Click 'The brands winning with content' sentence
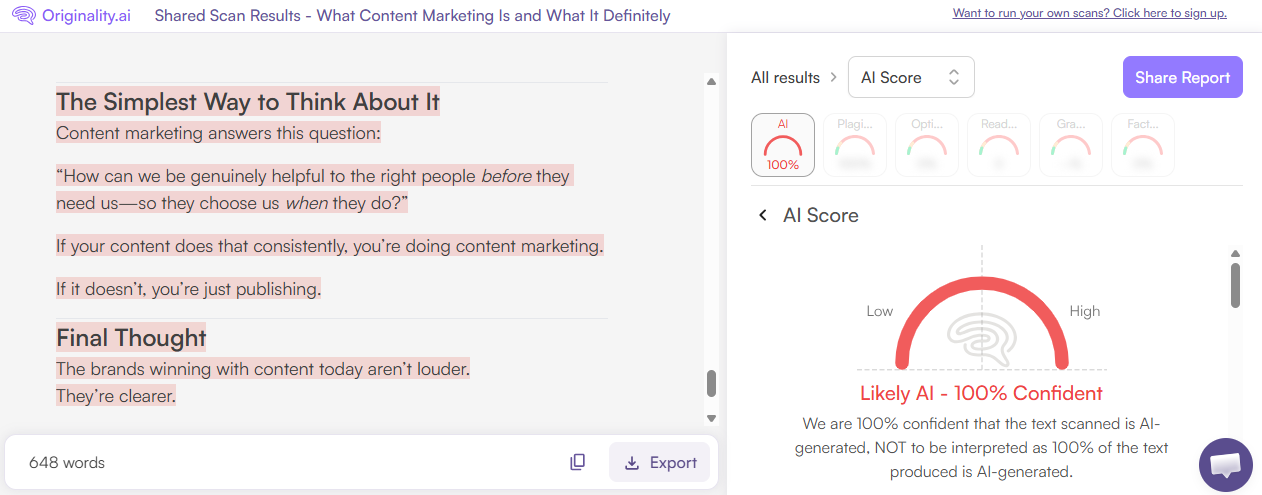This screenshot has height=495, width=1262. pos(263,369)
